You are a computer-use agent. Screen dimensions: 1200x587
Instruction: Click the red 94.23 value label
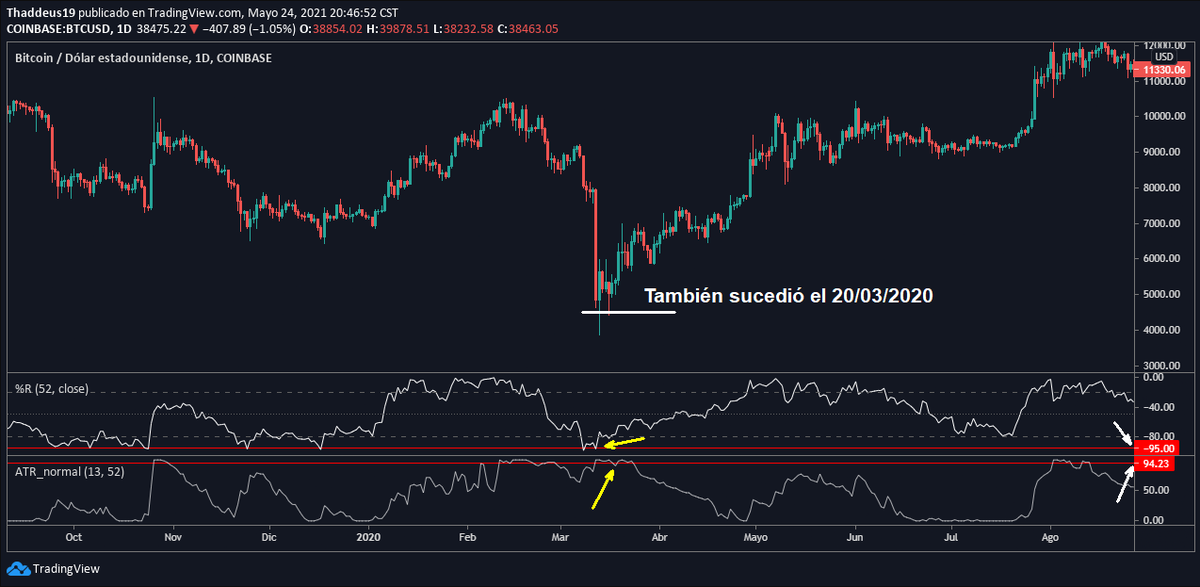tap(1155, 464)
